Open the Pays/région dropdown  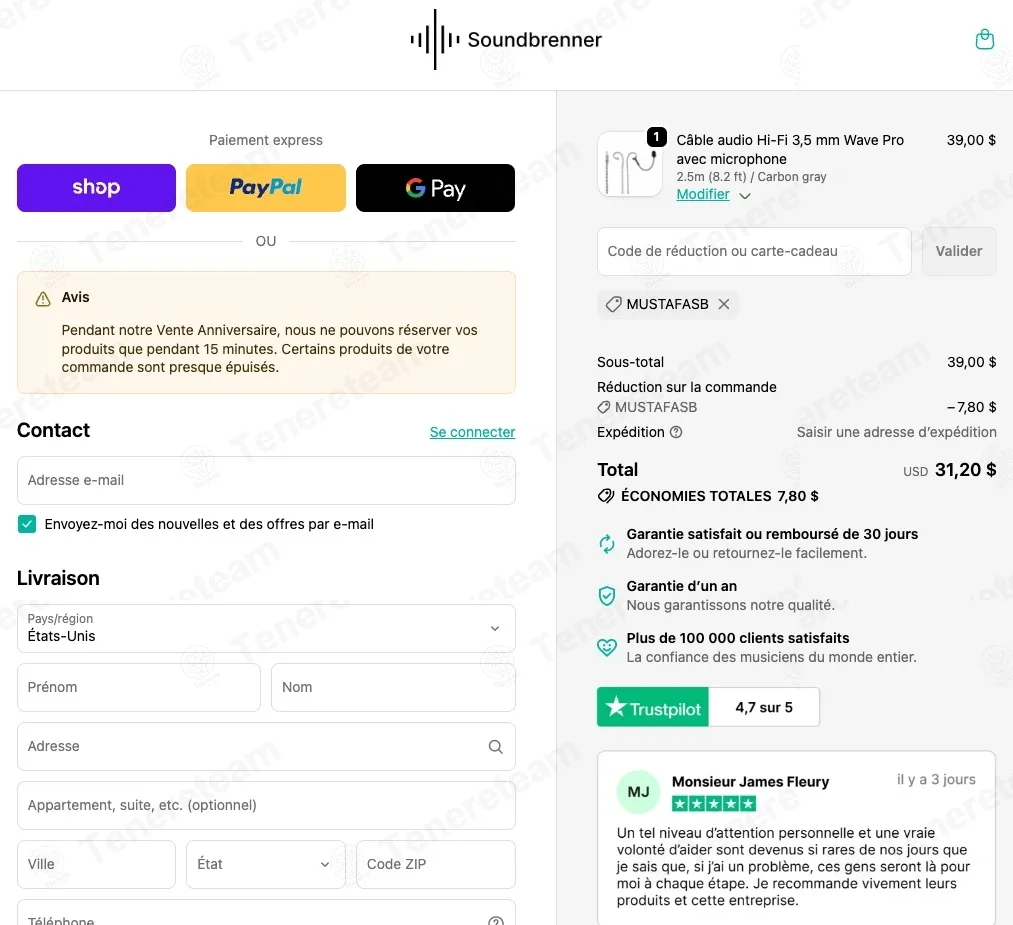[266, 629]
